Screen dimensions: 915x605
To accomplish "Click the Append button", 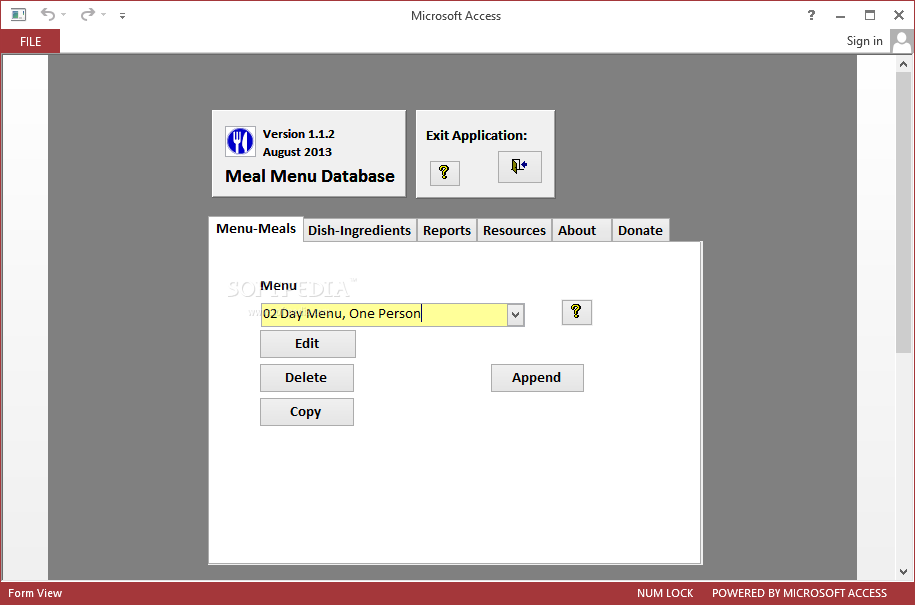I will (537, 377).
